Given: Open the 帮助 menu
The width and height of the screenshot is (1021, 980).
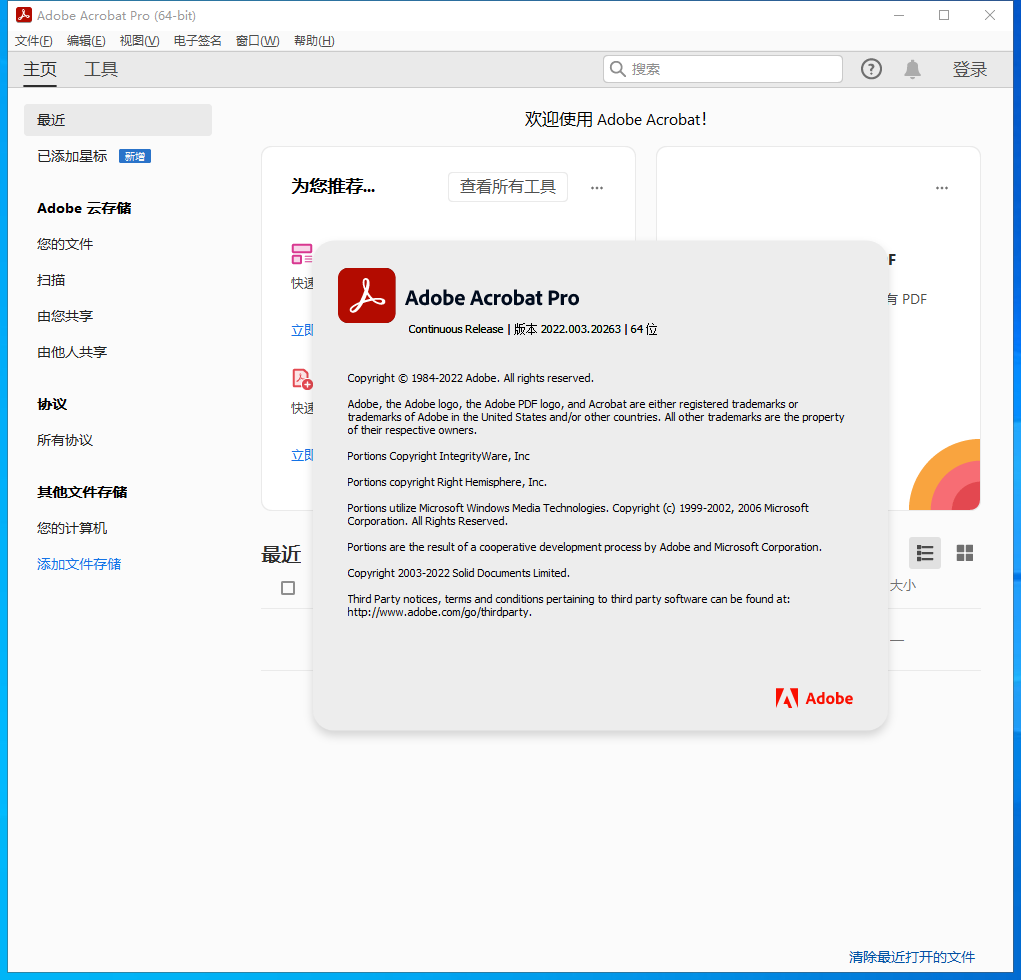Looking at the screenshot, I should pos(314,40).
